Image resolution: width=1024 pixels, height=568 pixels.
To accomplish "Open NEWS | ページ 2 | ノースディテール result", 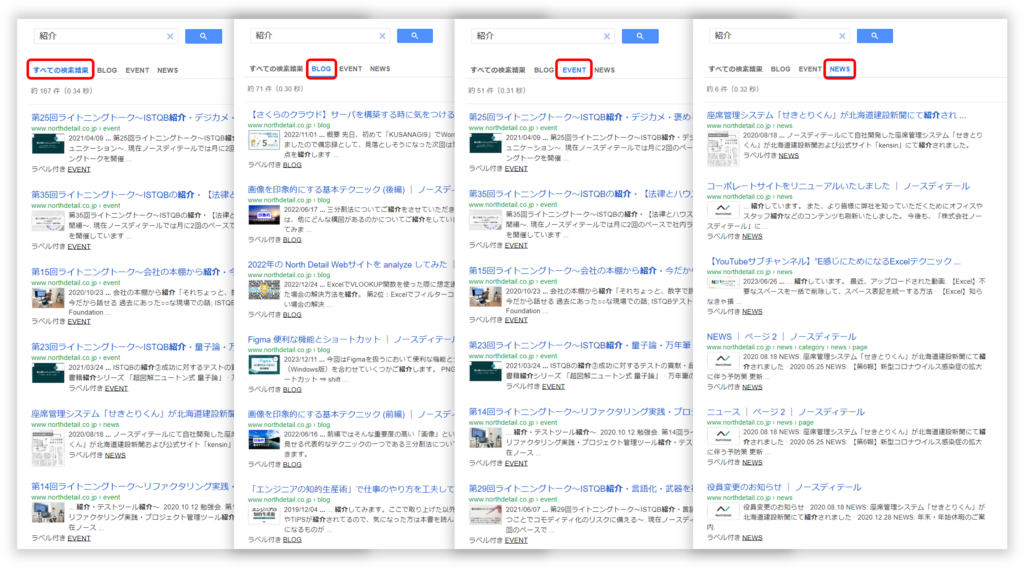I will coord(781,337).
